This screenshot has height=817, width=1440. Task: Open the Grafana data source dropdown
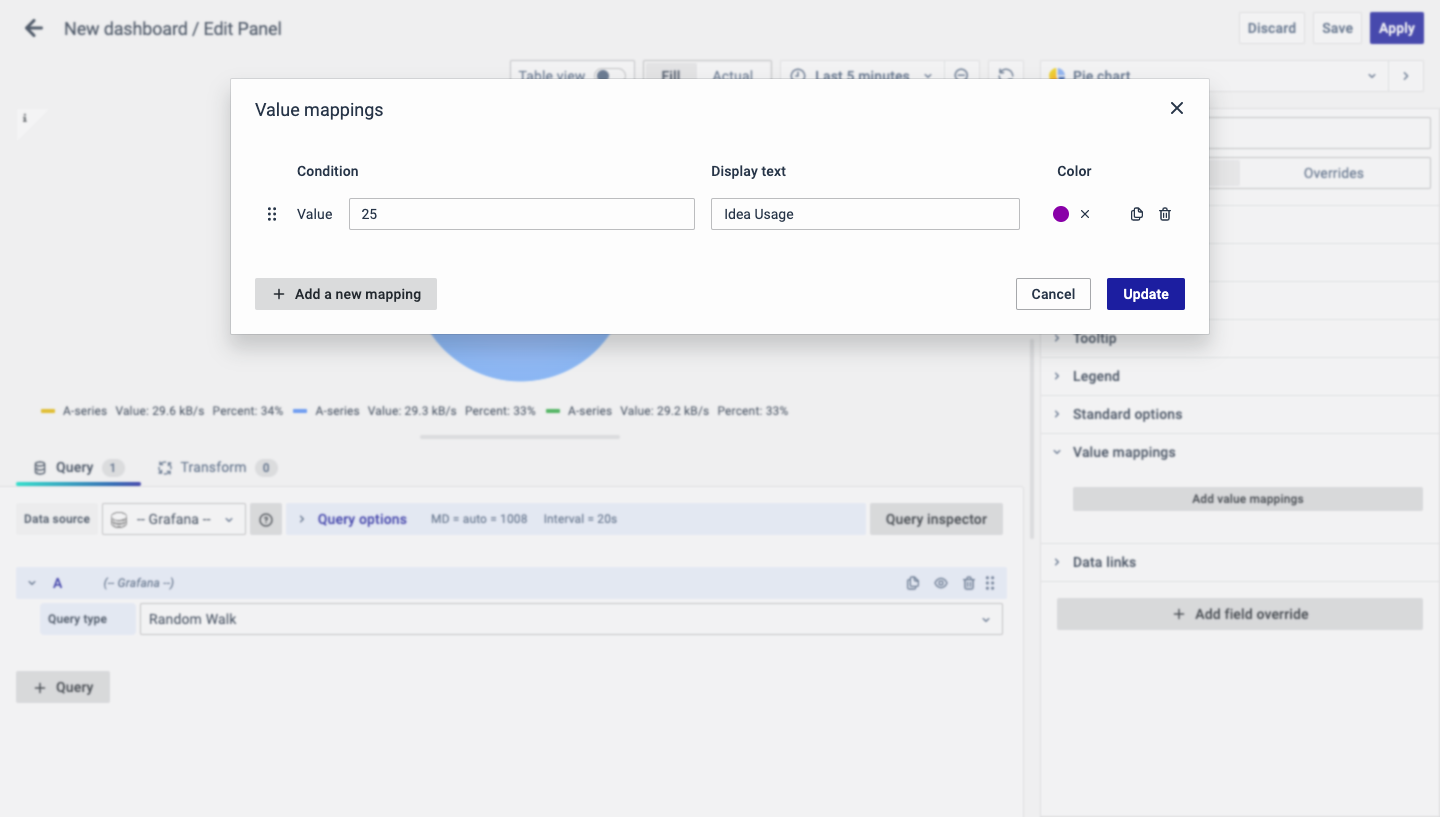(x=174, y=520)
